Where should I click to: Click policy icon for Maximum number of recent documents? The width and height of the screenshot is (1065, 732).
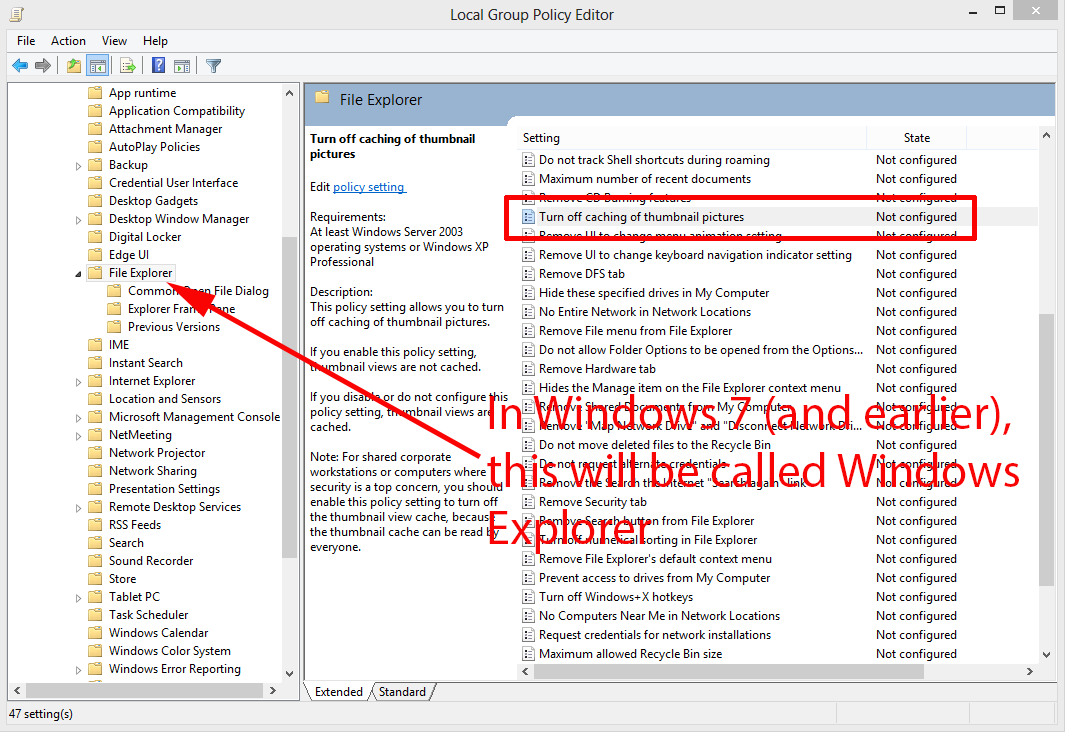pyautogui.click(x=528, y=179)
